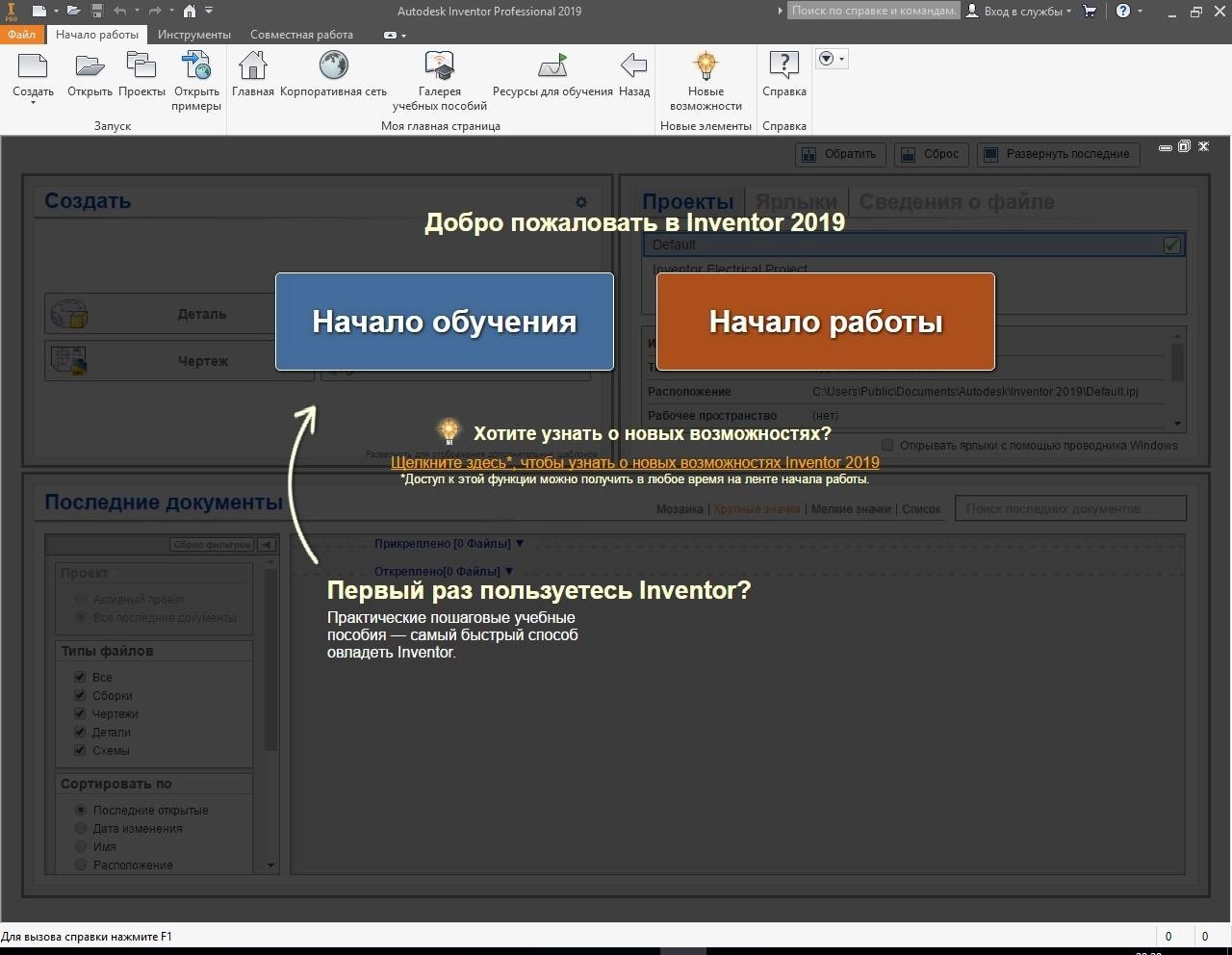Enable Открывать ярлыки с помощью проводника Windows

pyautogui.click(x=887, y=445)
